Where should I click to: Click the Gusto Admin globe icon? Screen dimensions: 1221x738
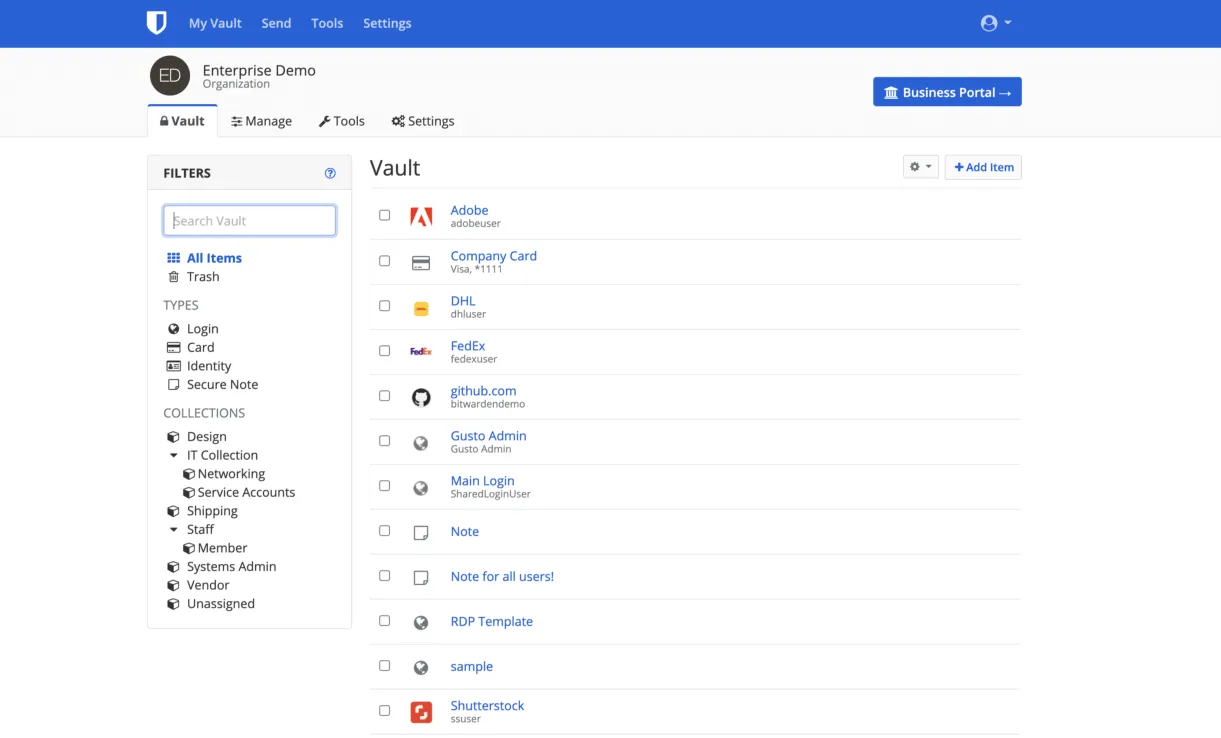pyautogui.click(x=421, y=443)
